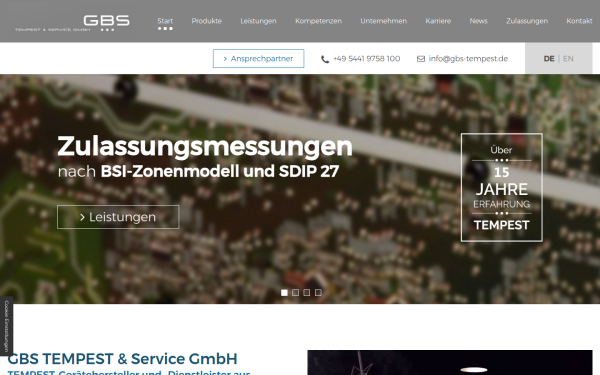Select the second carousel slide indicator

tap(295, 293)
